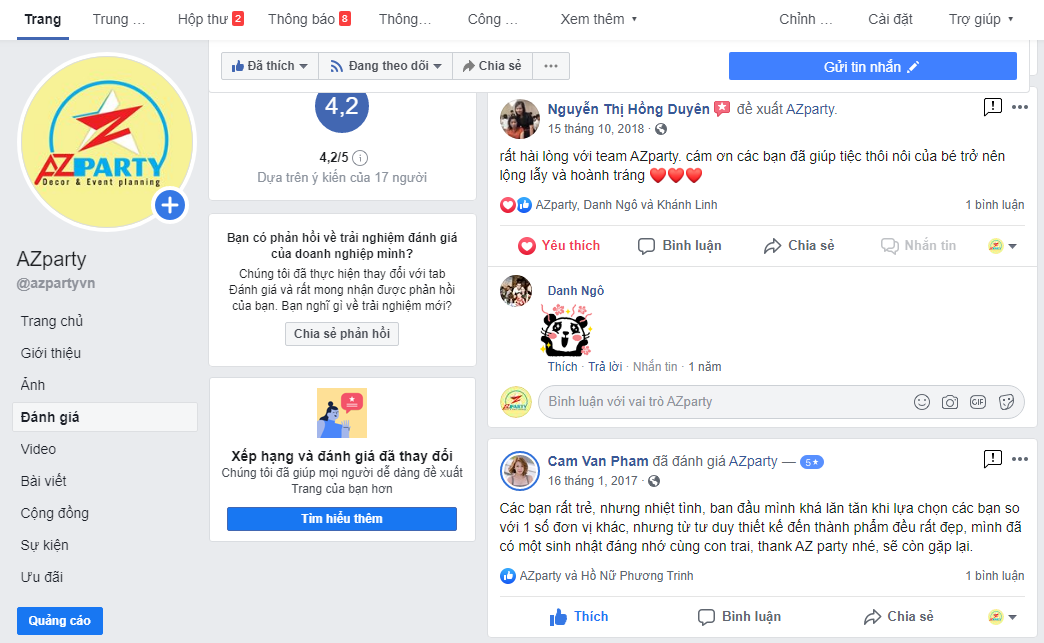This screenshot has width=1044, height=643.
Task: Toggle Yêu thích reaction on Hồng Duyên's post
Action: tap(559, 246)
